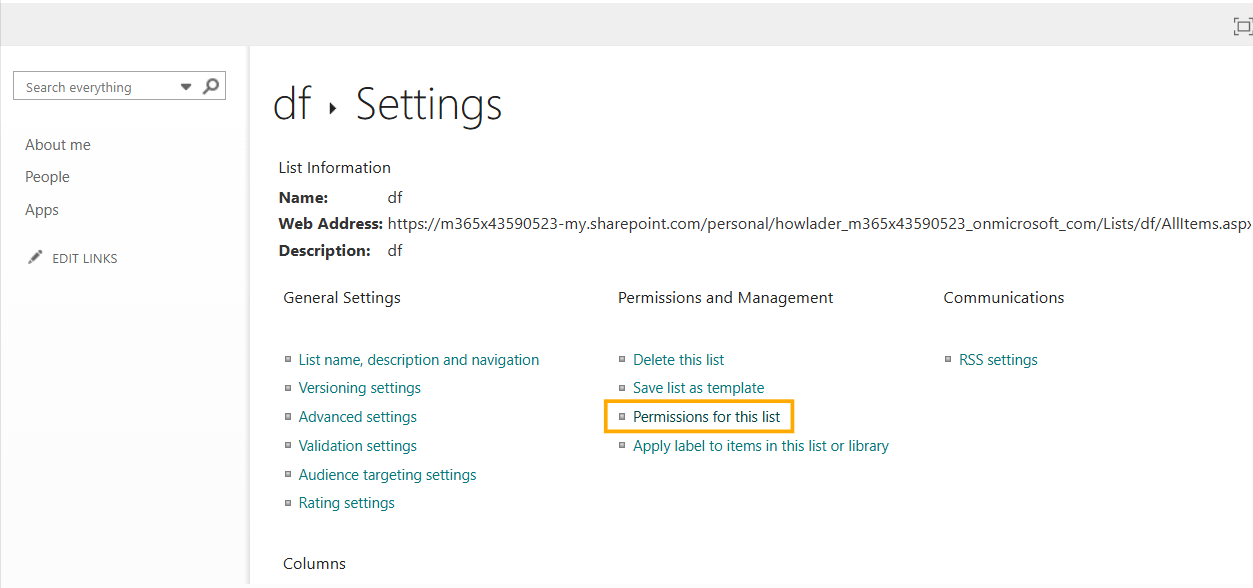Open Permissions for this list

point(699,416)
